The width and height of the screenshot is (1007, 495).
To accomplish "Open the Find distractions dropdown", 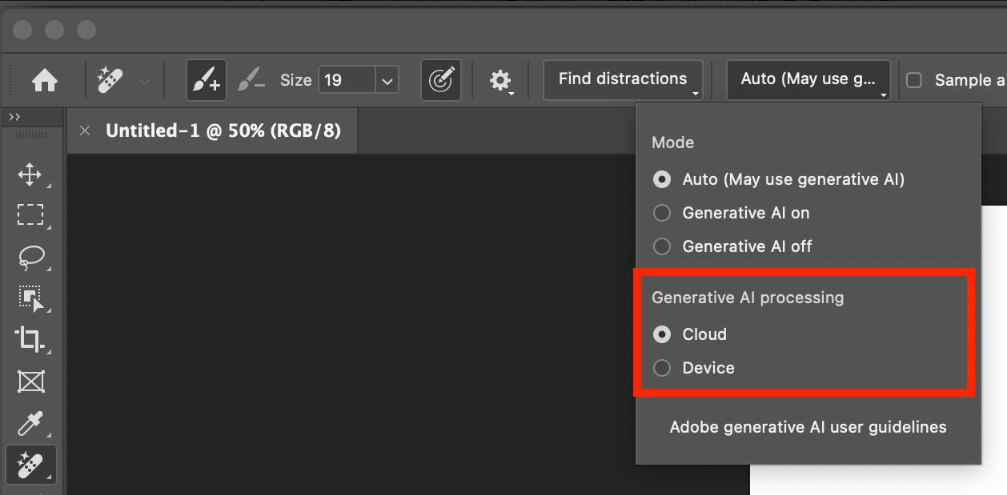I will point(622,80).
